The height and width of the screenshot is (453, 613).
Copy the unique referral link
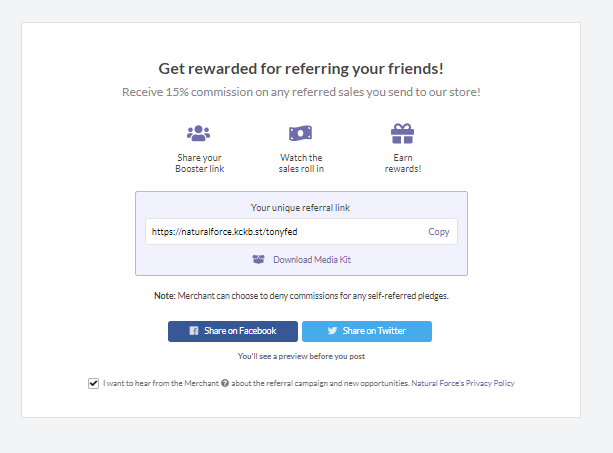click(x=439, y=231)
